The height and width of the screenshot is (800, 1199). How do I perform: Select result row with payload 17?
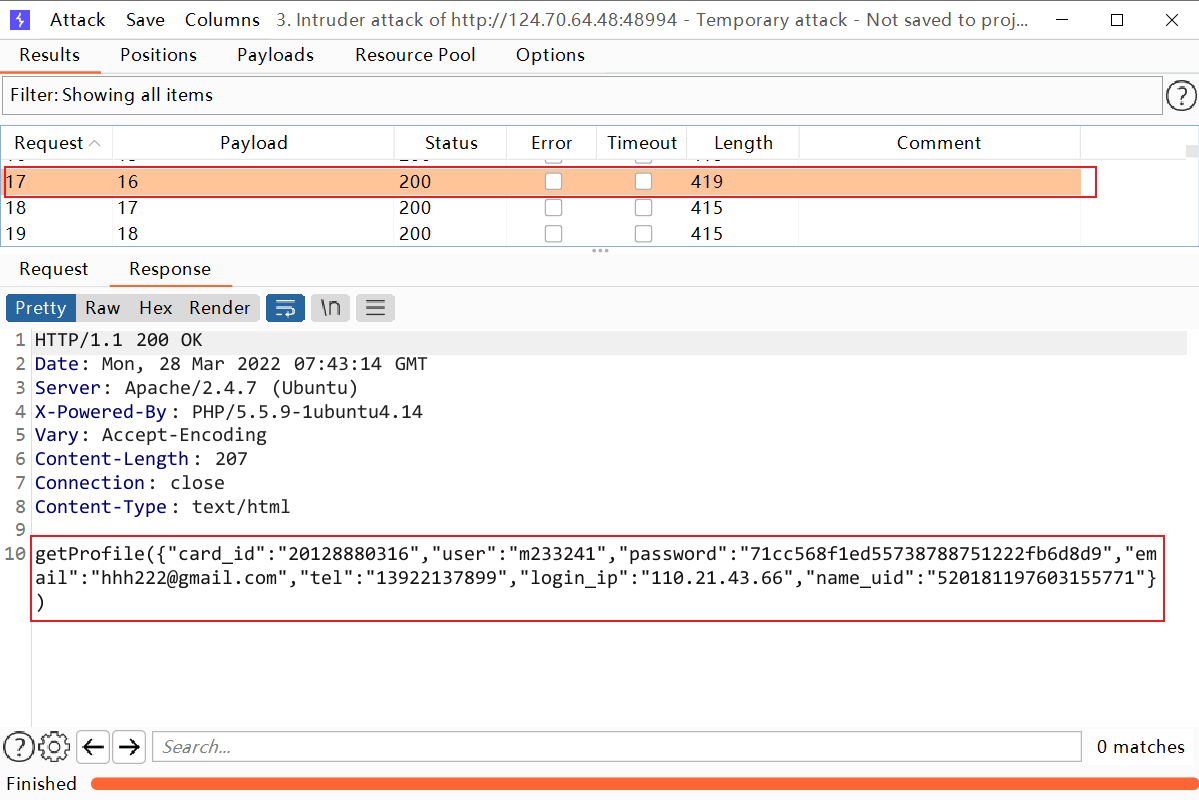541,208
